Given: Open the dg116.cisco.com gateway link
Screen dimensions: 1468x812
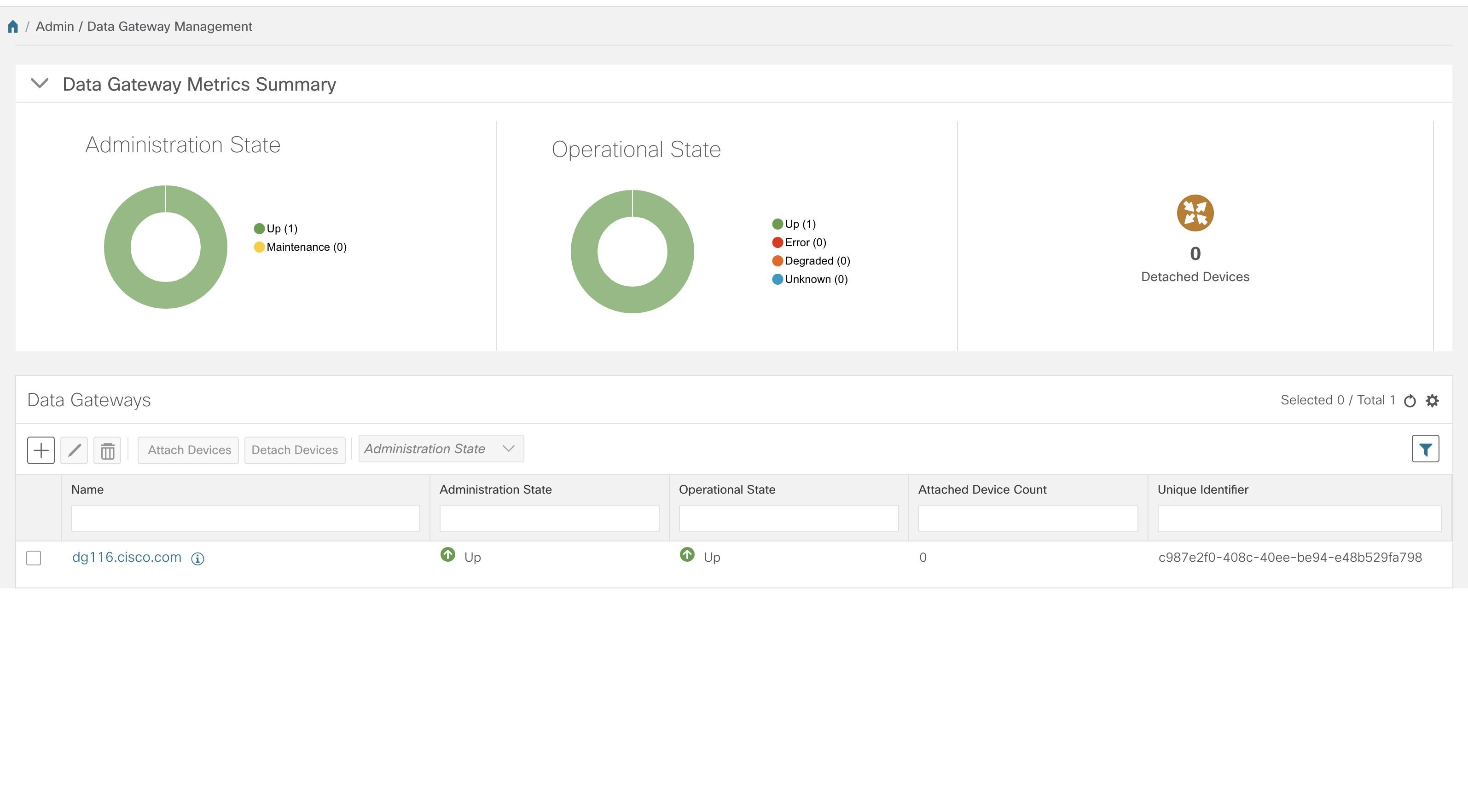Looking at the screenshot, I should click(x=127, y=557).
